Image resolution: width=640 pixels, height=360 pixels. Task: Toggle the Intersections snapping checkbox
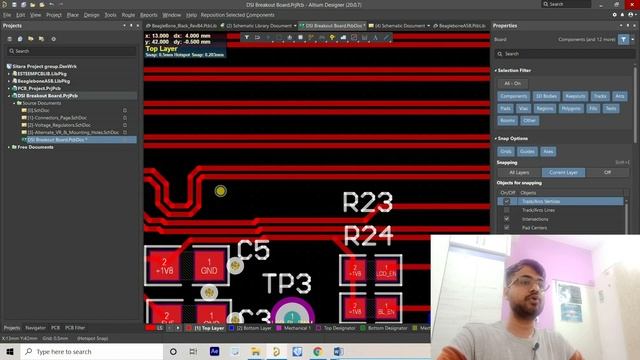pos(507,219)
